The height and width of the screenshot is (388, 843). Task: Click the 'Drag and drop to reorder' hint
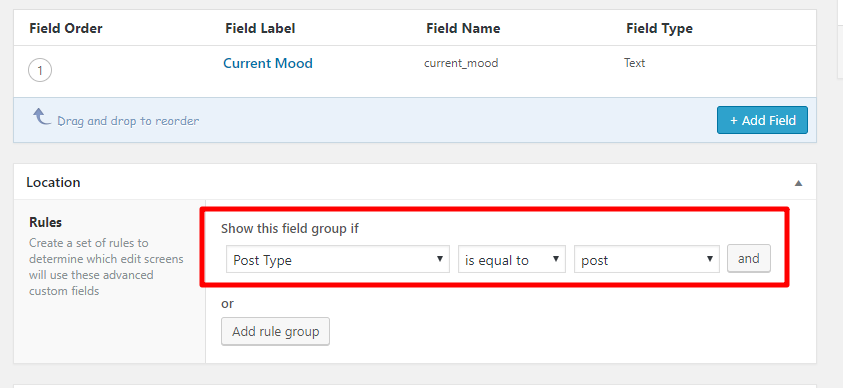click(128, 121)
